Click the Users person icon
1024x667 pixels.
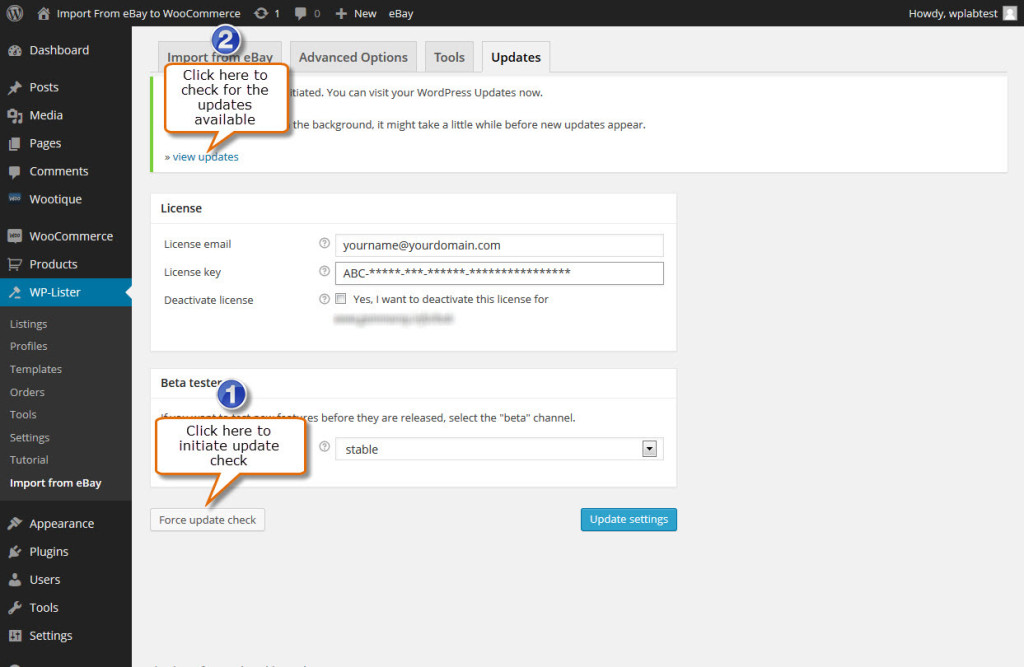tap(15, 579)
